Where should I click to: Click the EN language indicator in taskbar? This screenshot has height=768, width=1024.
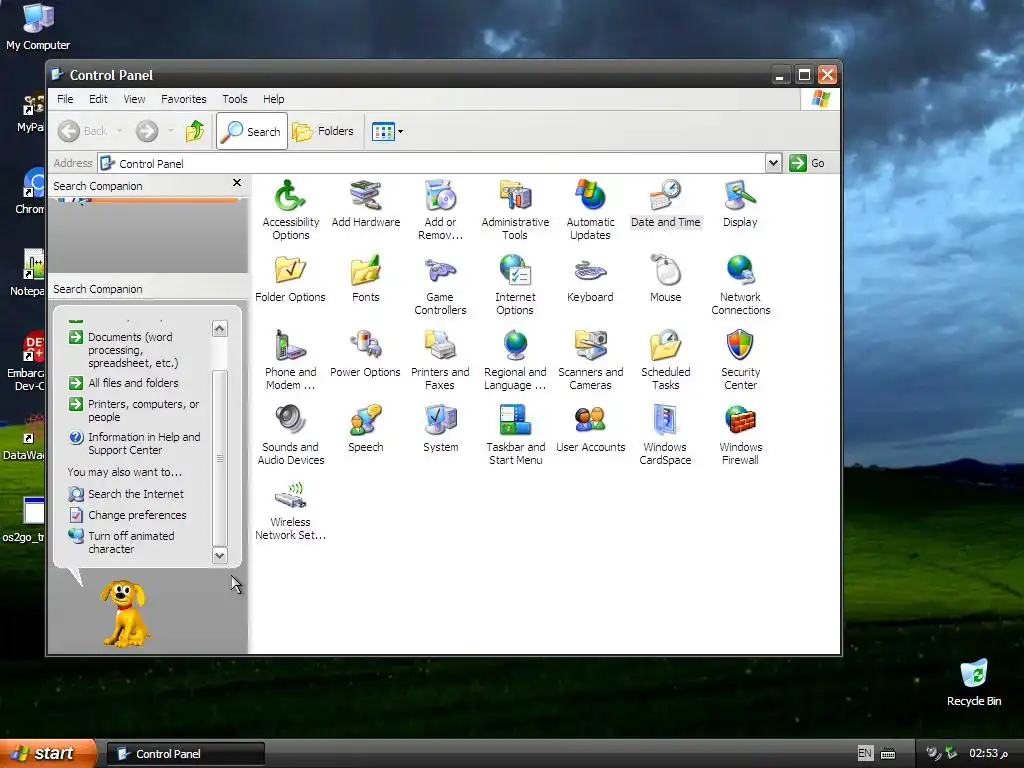[865, 754]
